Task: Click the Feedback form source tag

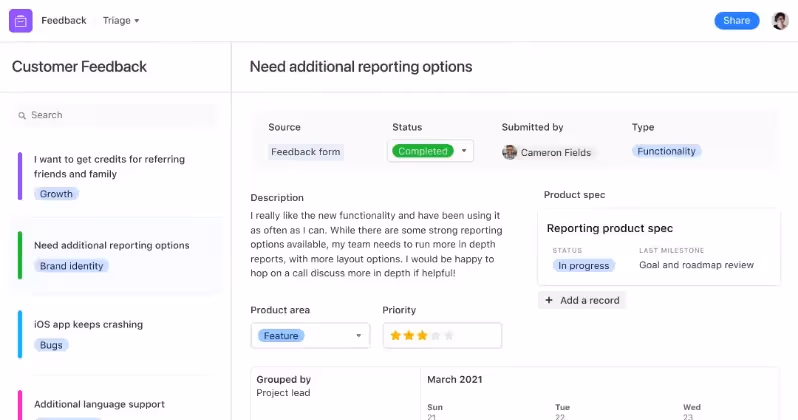Action: (x=305, y=152)
